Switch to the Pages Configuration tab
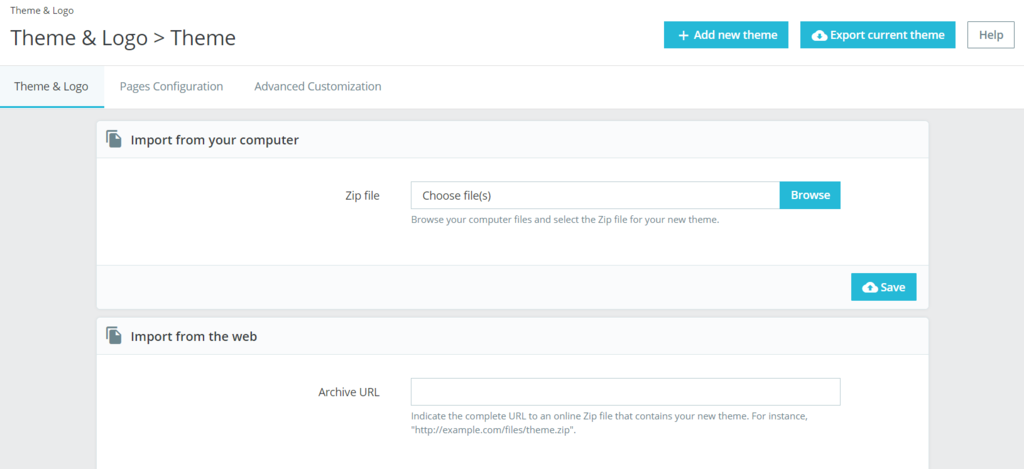The height and width of the screenshot is (469, 1024). [x=171, y=87]
